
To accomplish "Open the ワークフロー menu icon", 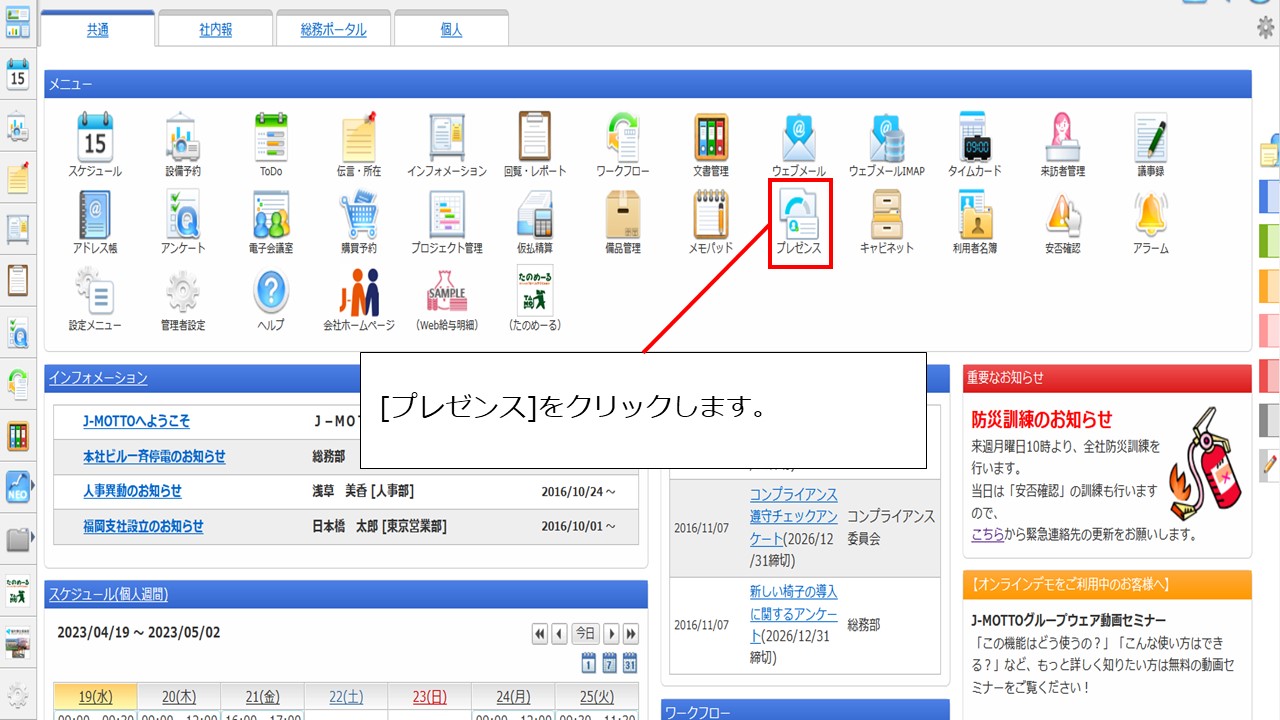I will (623, 138).
